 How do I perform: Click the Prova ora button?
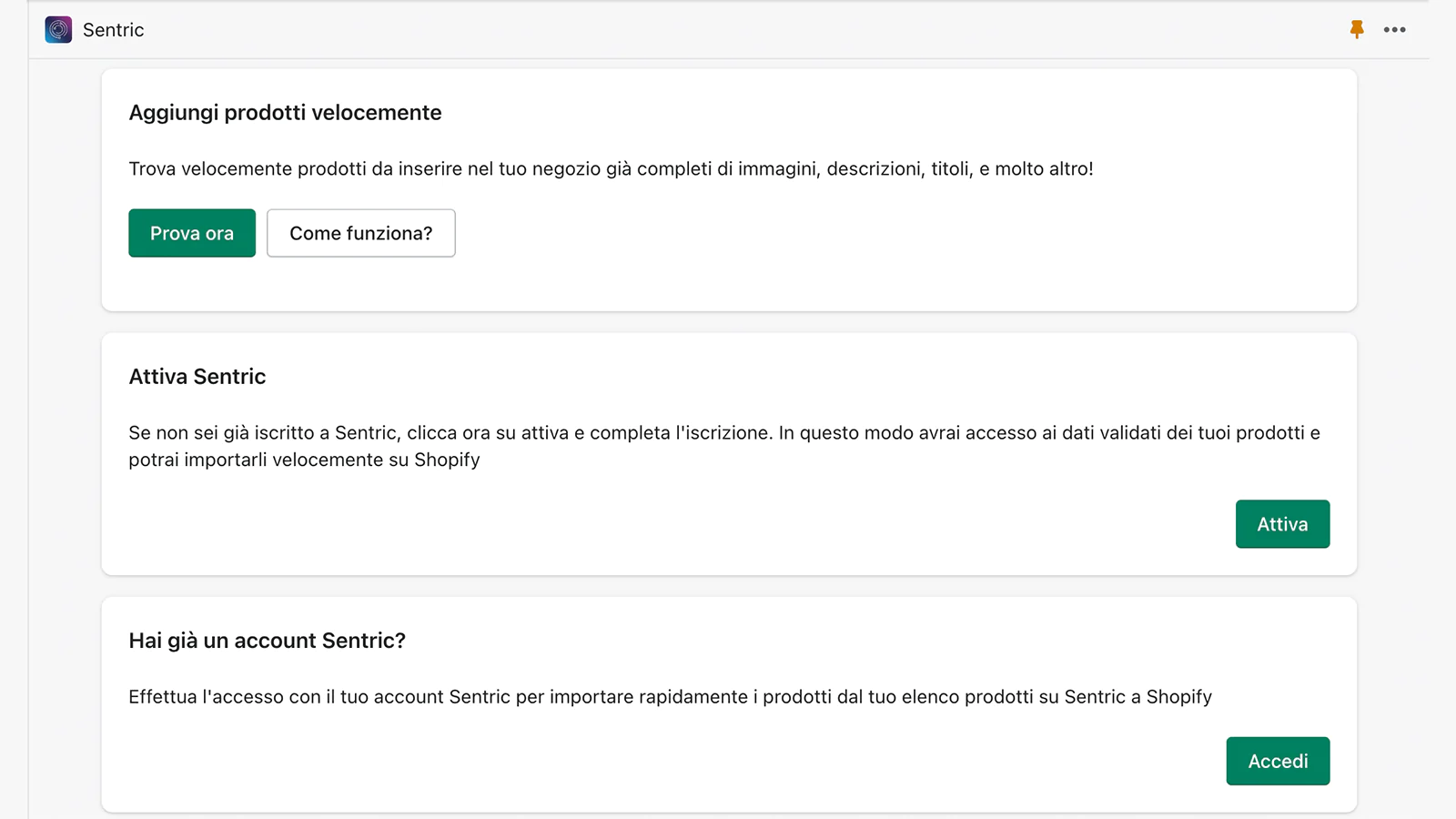pyautogui.click(x=192, y=233)
